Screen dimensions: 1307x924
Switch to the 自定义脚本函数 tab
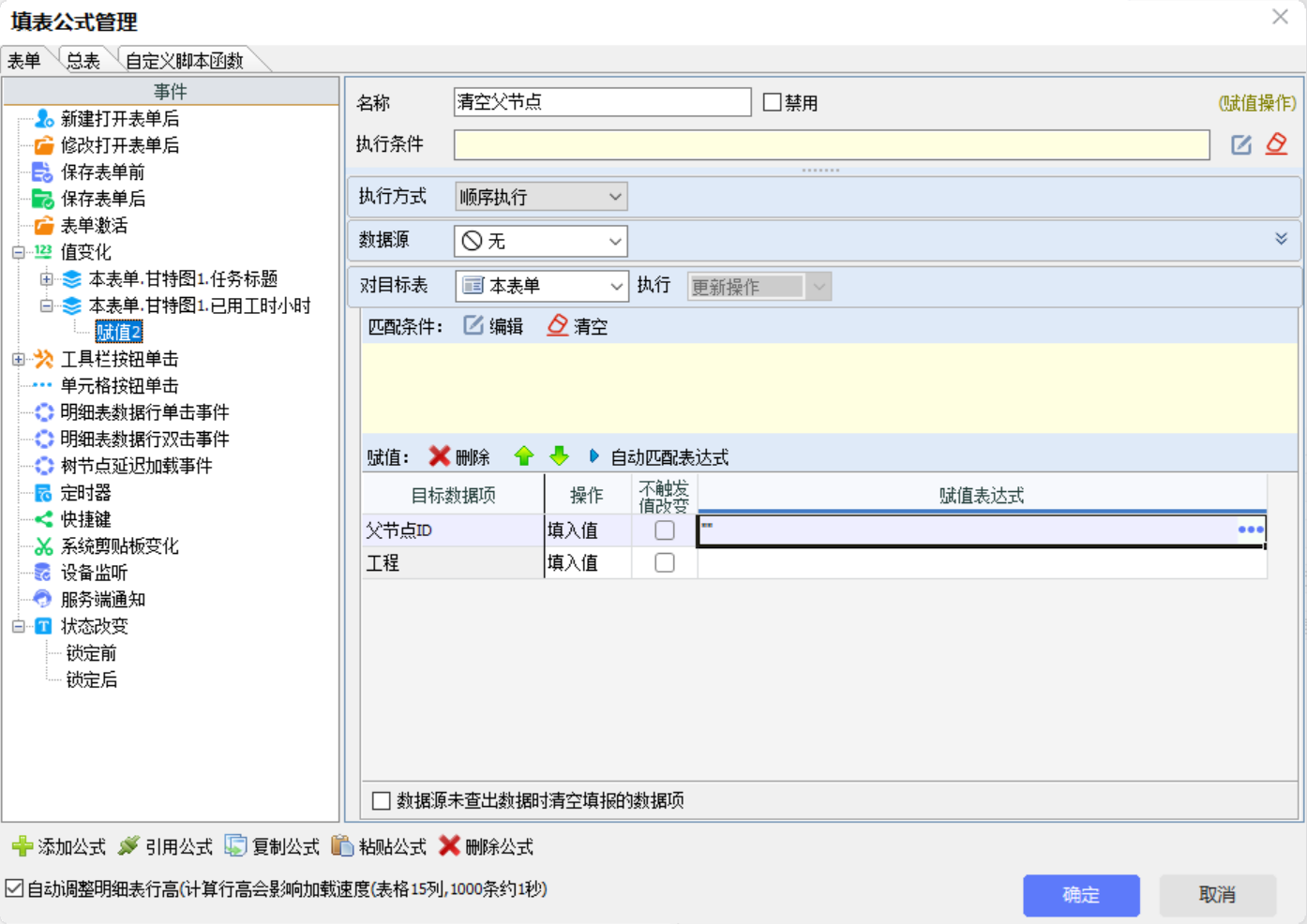point(185,61)
